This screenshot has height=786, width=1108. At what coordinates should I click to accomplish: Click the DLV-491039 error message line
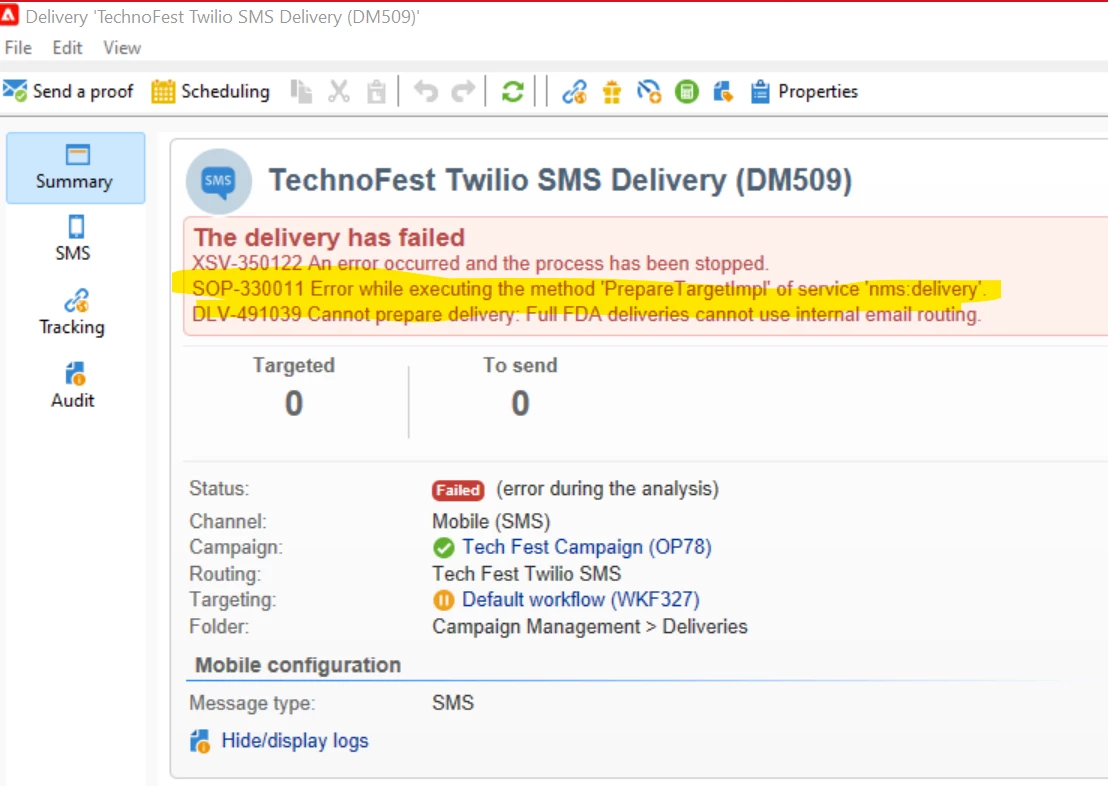click(587, 314)
